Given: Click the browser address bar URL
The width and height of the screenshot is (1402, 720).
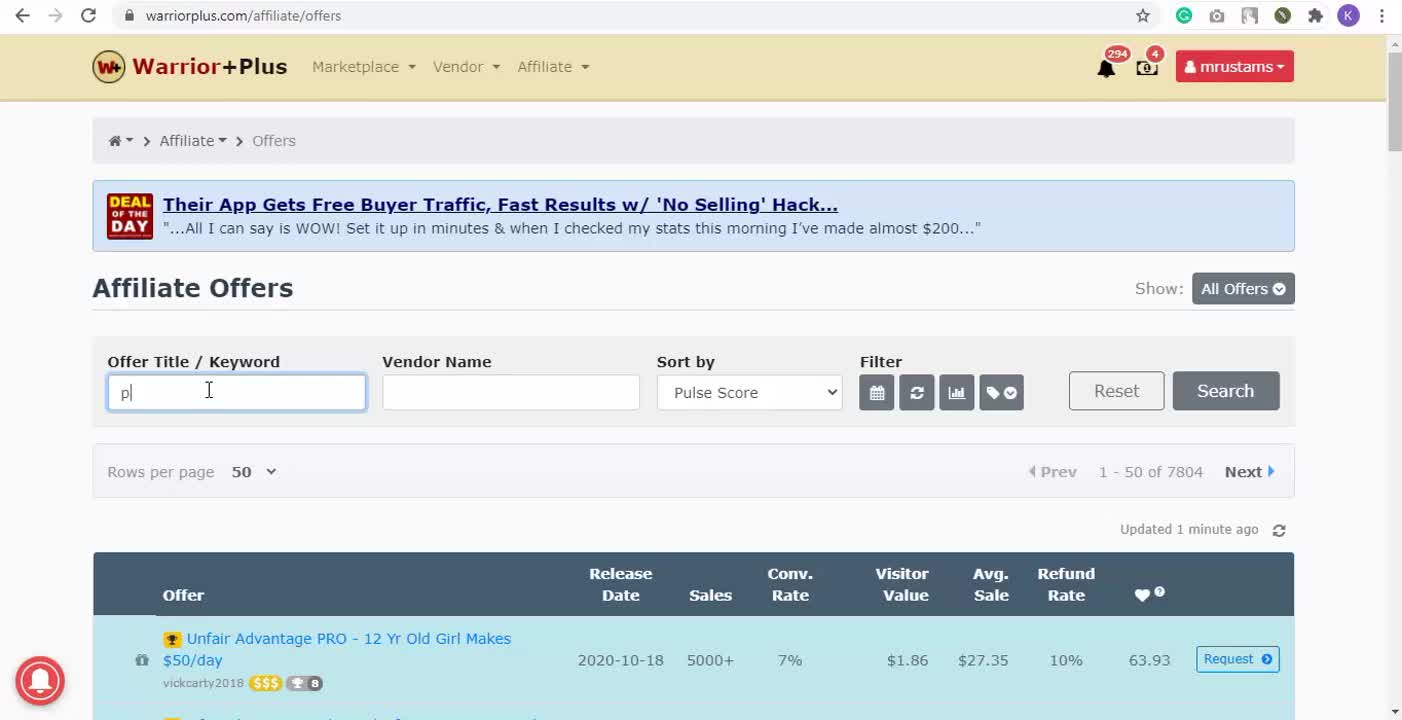Looking at the screenshot, I should [x=243, y=16].
